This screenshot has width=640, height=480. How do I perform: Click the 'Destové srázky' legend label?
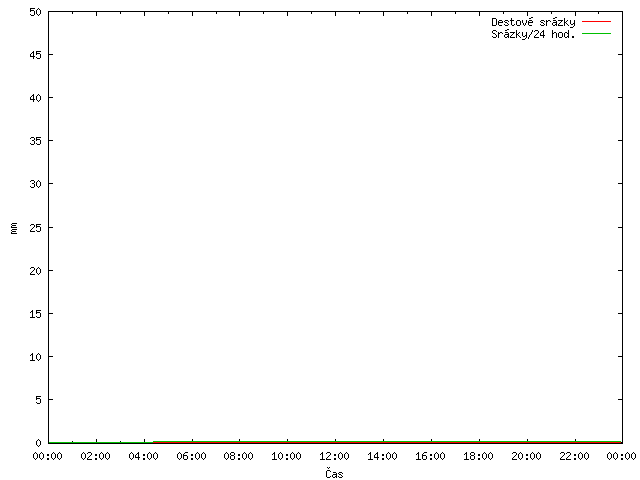(533, 22)
